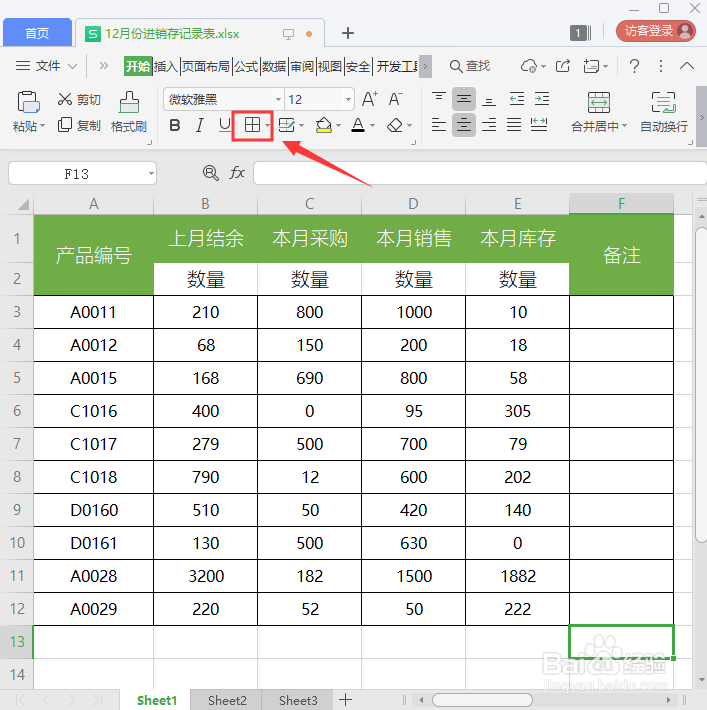
Task: Add a new sheet with plus
Action: point(346,700)
